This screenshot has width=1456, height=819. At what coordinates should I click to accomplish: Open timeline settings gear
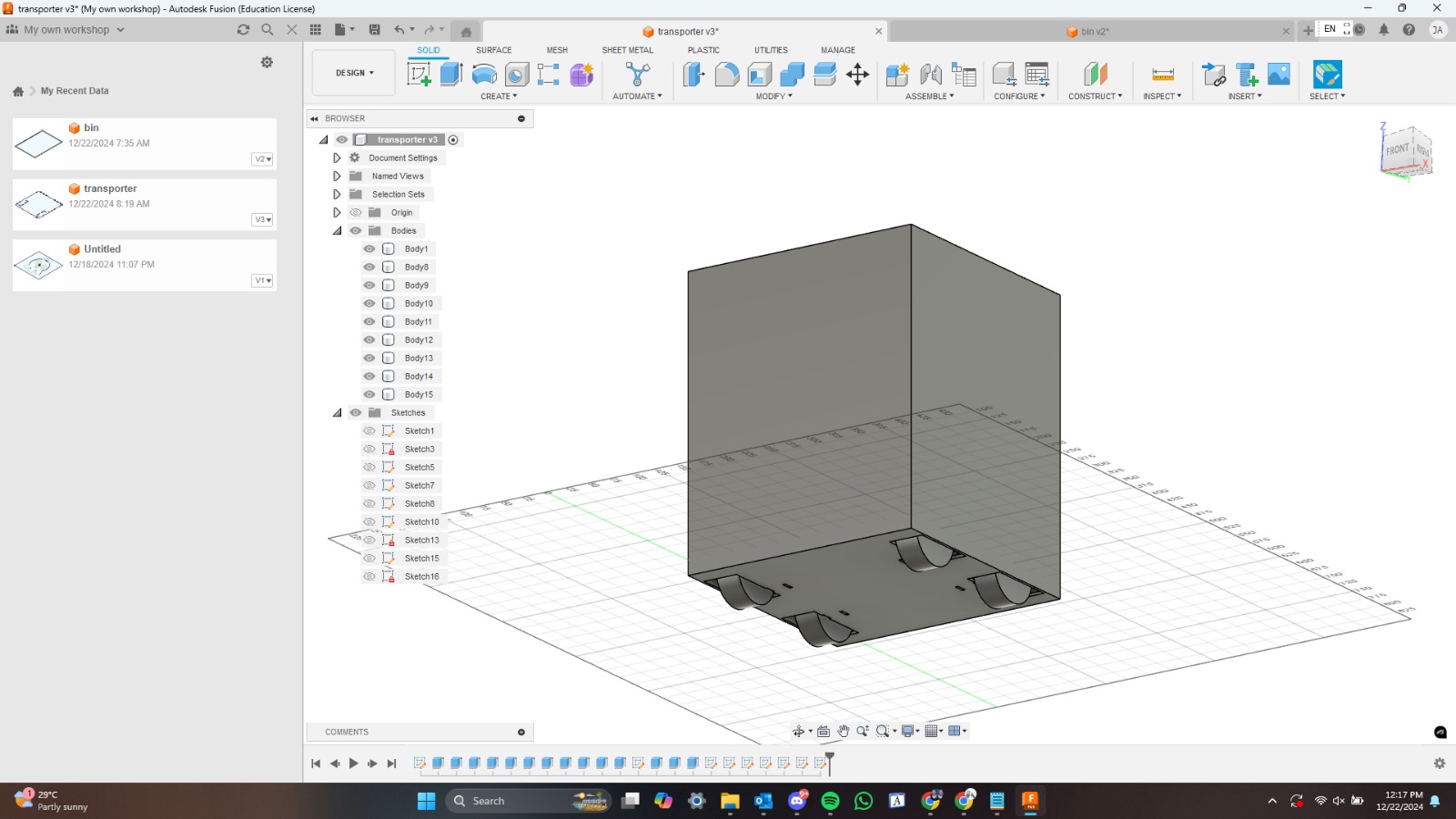pos(1440,763)
